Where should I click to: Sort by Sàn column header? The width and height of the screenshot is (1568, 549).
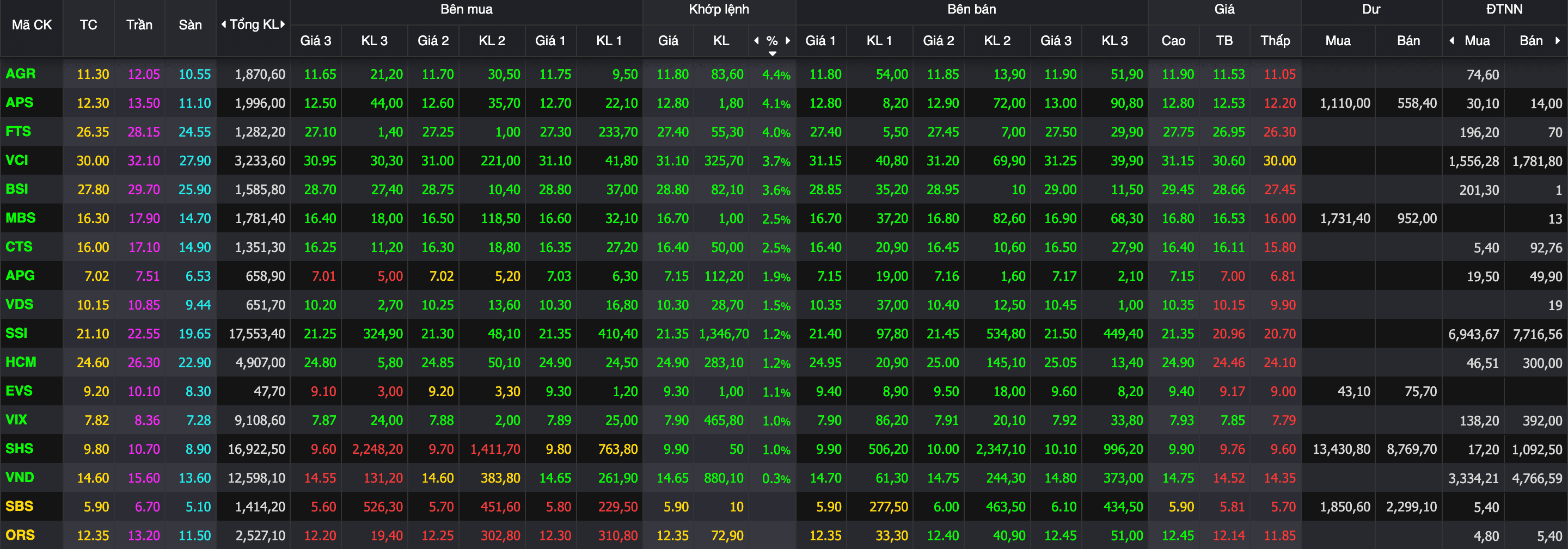click(190, 25)
